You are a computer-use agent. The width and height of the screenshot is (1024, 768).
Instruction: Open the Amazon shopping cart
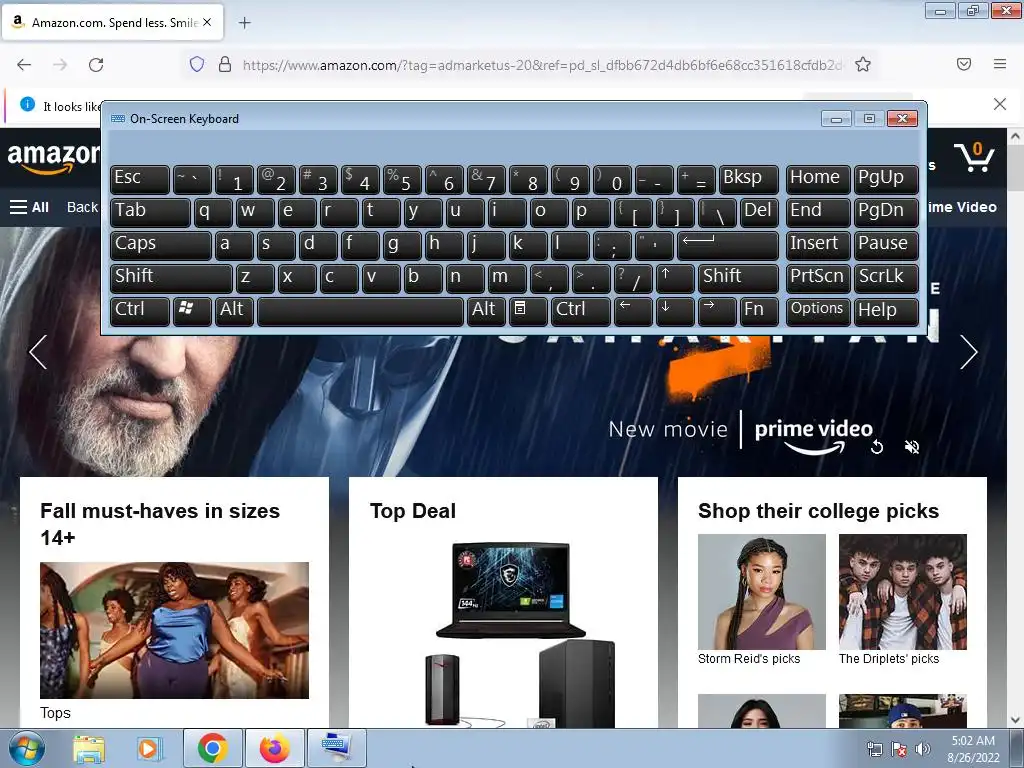point(974,157)
